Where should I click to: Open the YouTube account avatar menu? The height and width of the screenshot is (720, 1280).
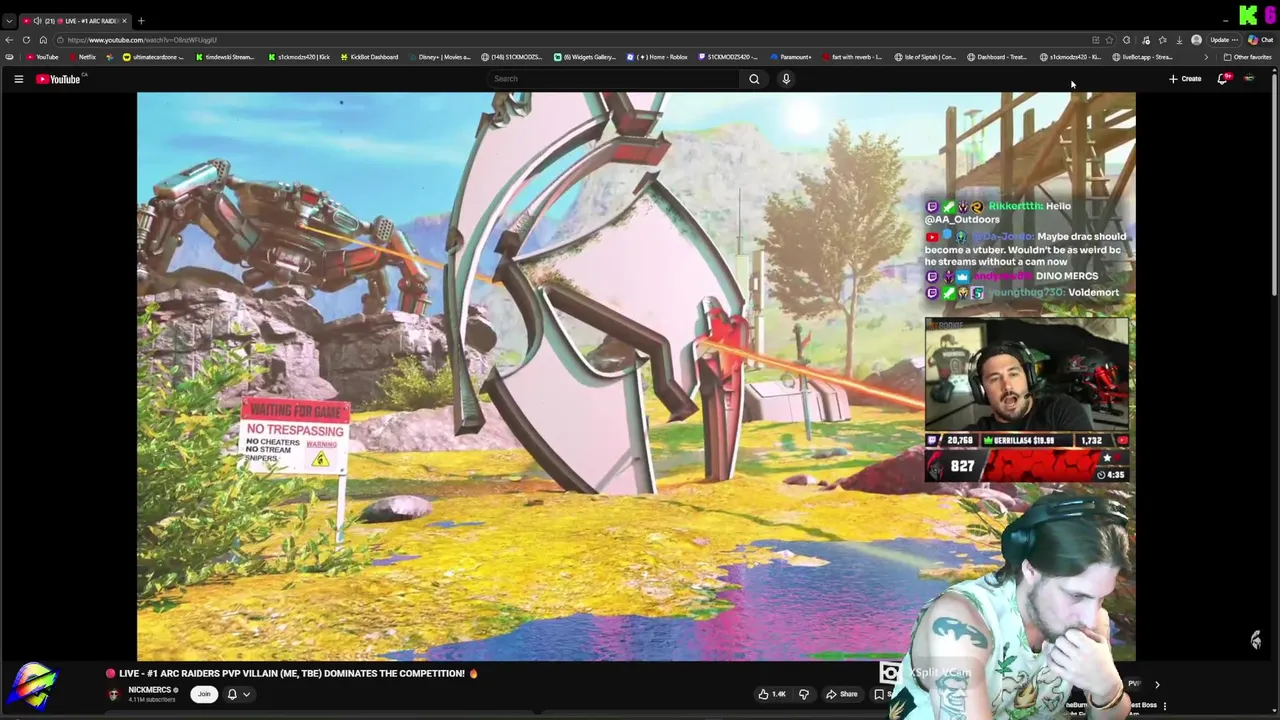1249,79
